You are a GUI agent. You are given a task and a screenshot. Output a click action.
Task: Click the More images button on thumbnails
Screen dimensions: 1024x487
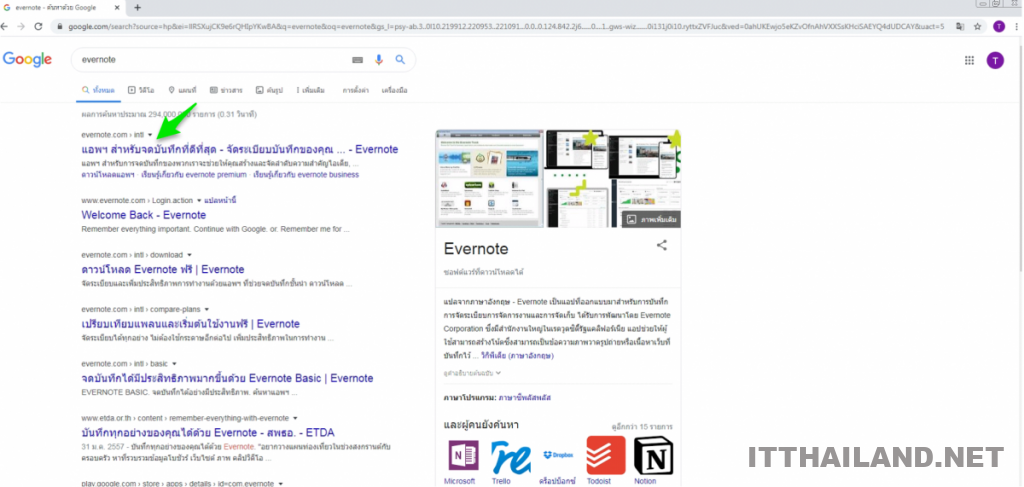651,219
